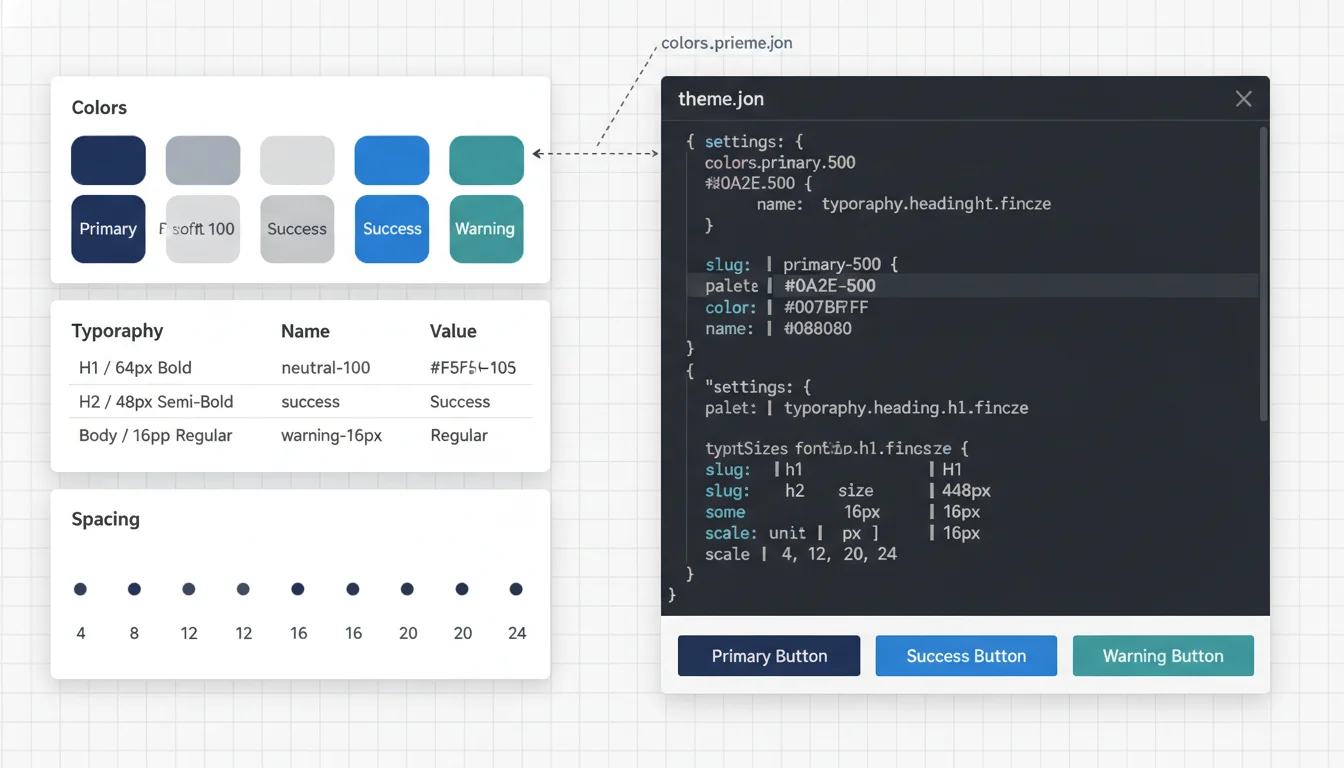Viewport: 1344px width, 768px height.
Task: Click the spacing dot above 8
Action: coord(134,590)
